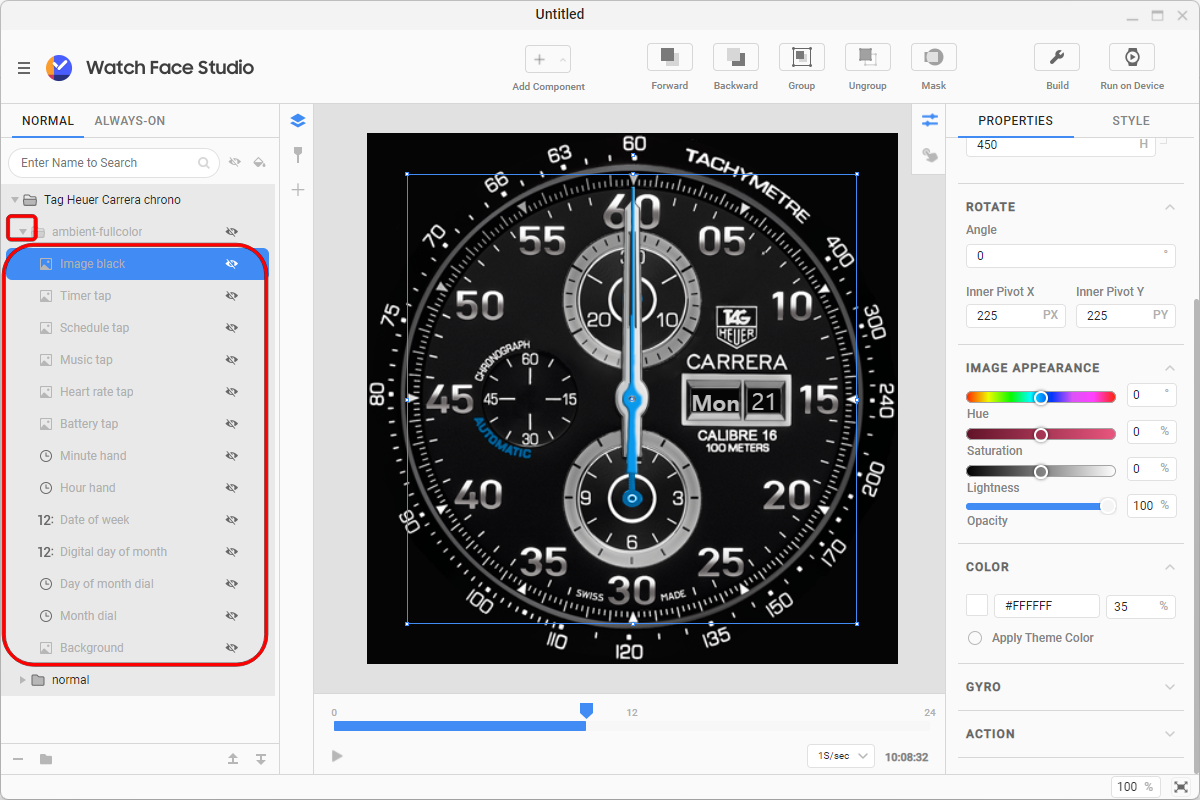Open the 1S/sec speed dropdown

point(841,756)
